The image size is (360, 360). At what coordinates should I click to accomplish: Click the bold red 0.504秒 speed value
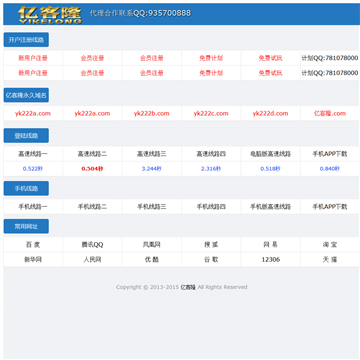pyautogui.click(x=92, y=169)
